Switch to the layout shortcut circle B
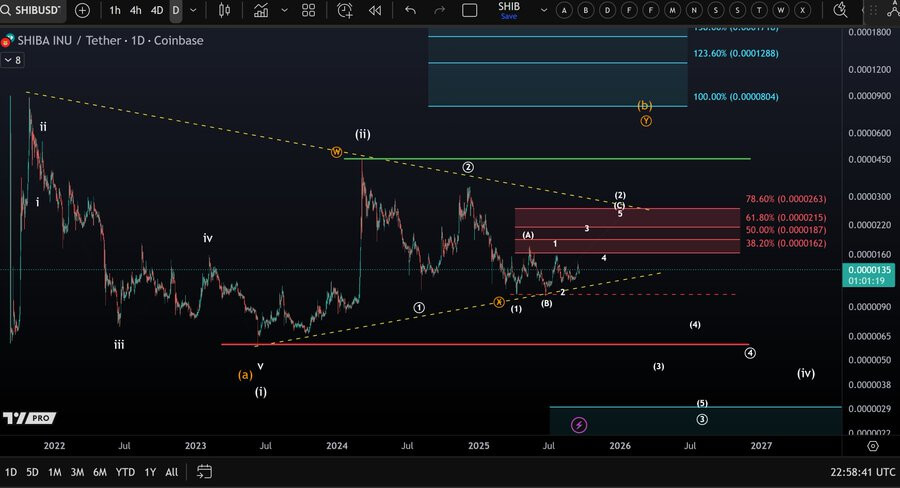900x488 pixels. coord(585,10)
